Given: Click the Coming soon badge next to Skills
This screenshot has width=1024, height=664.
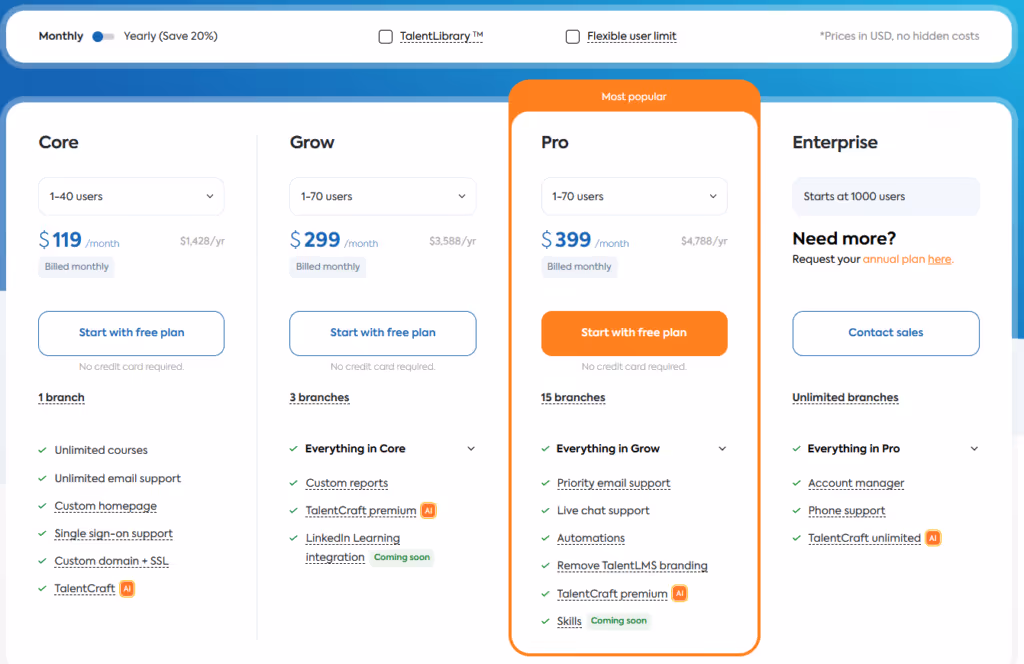Looking at the screenshot, I should pyautogui.click(x=619, y=620).
